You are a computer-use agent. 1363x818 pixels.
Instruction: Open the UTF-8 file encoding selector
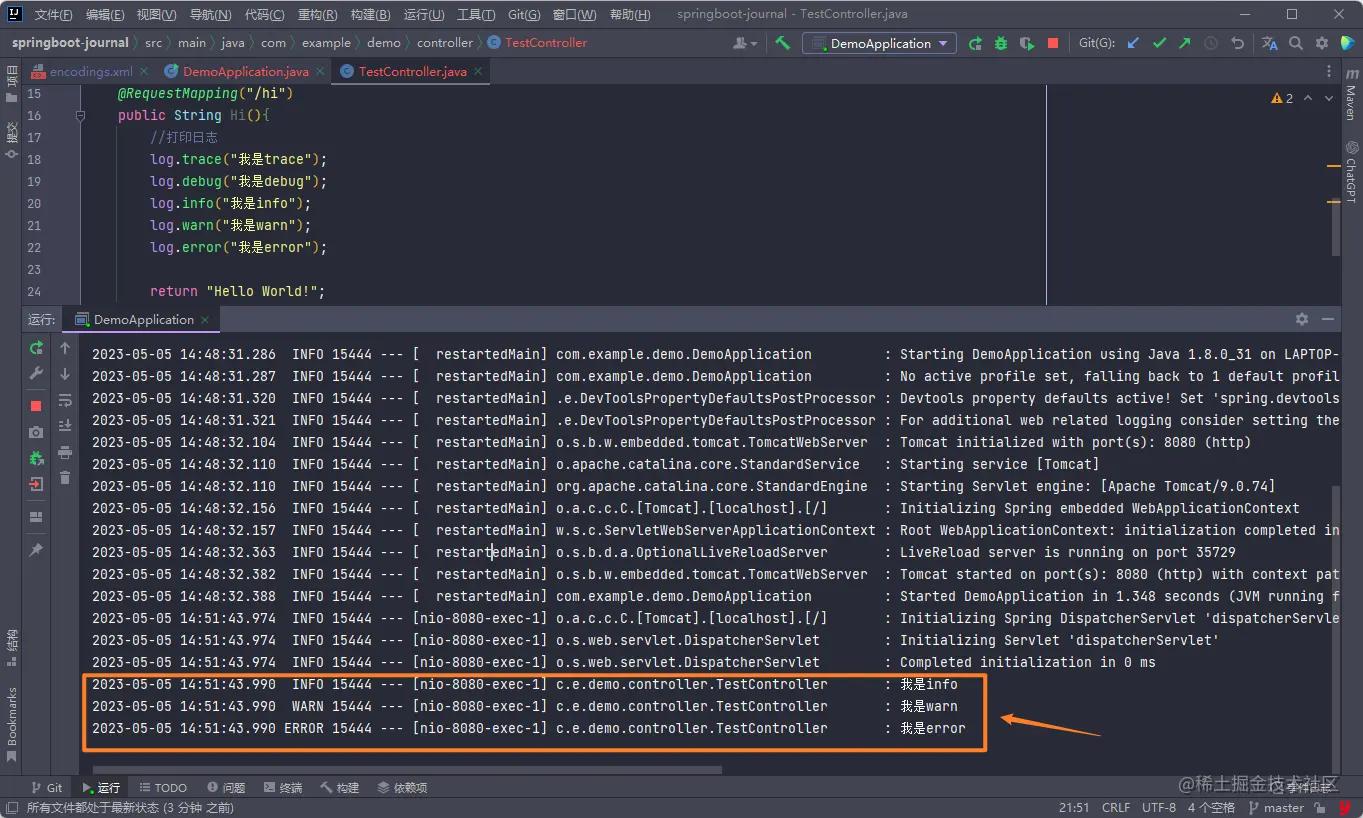coord(1158,807)
